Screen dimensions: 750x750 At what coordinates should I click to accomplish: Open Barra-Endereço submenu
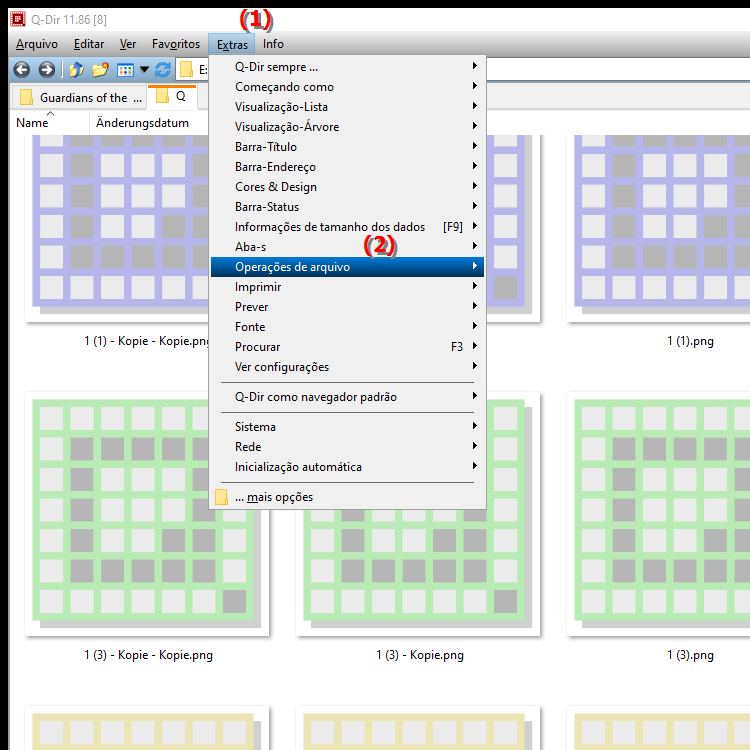click(x=347, y=167)
